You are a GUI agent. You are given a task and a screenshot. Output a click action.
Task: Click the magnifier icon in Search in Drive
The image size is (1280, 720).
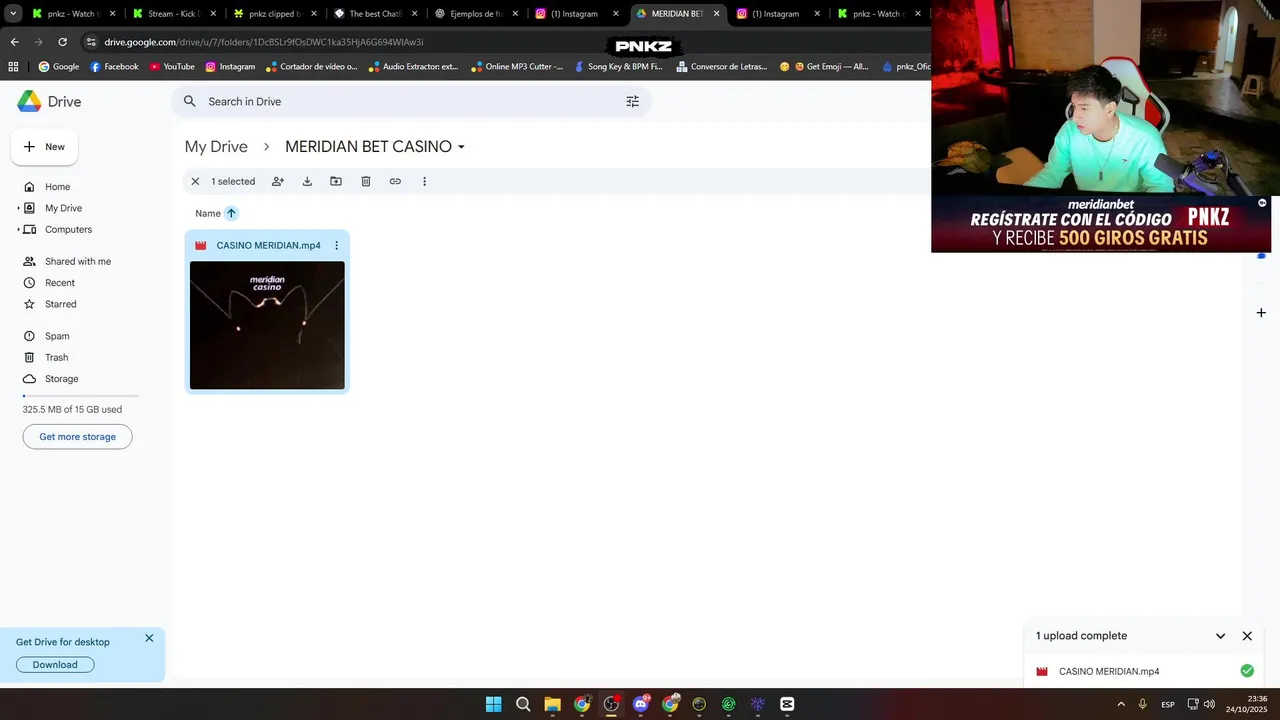(x=190, y=101)
